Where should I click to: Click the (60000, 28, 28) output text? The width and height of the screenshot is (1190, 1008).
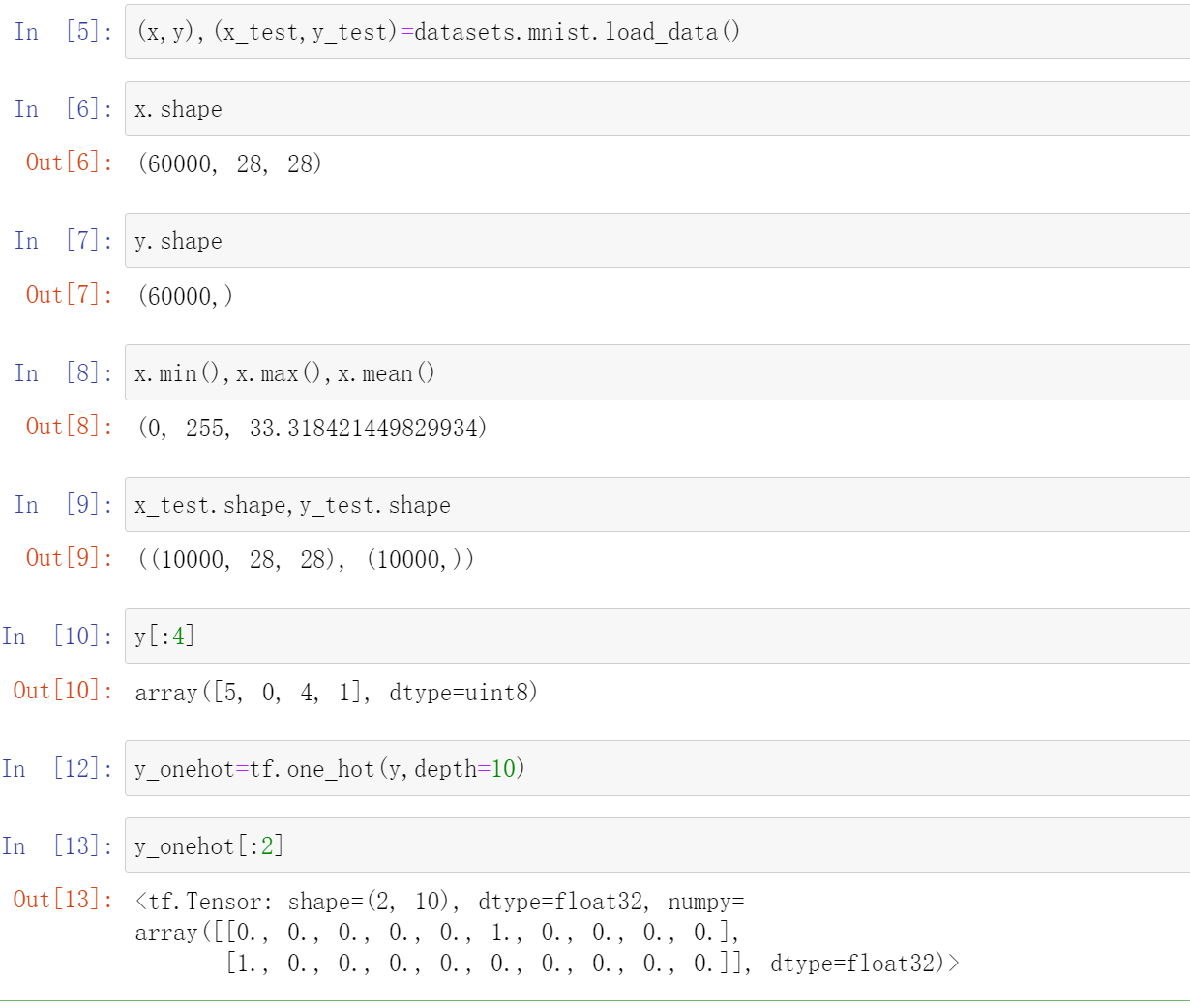tap(229, 163)
